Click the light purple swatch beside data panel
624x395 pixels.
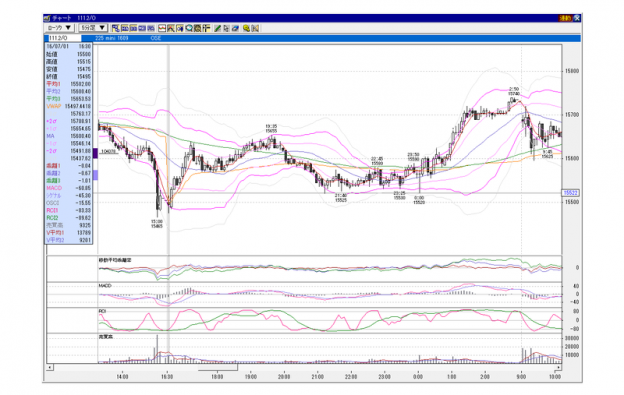[96, 175]
